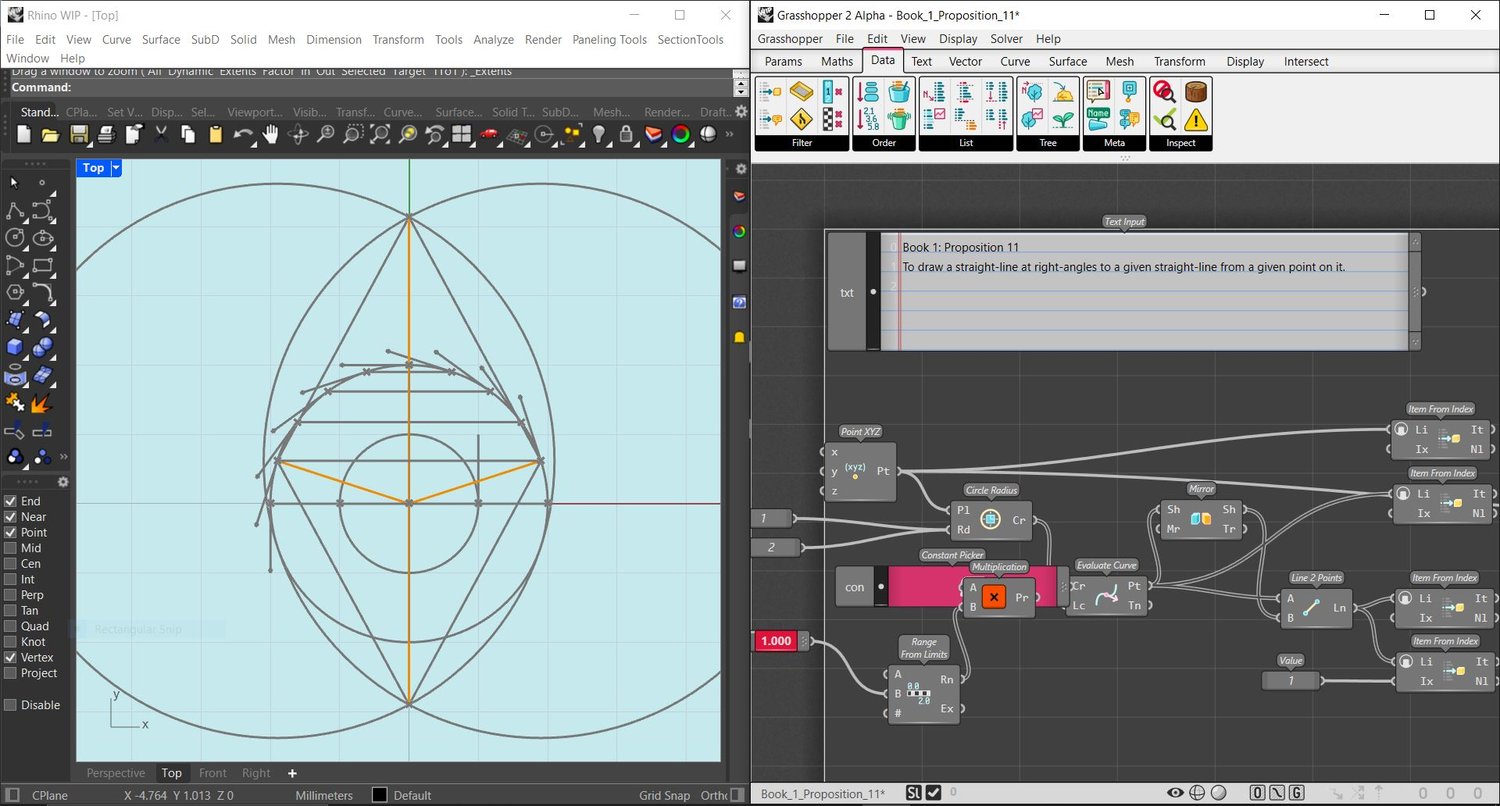This screenshot has width=1500, height=806.
Task: Open the Perspective viewport tab
Action: pyautogui.click(x=115, y=773)
